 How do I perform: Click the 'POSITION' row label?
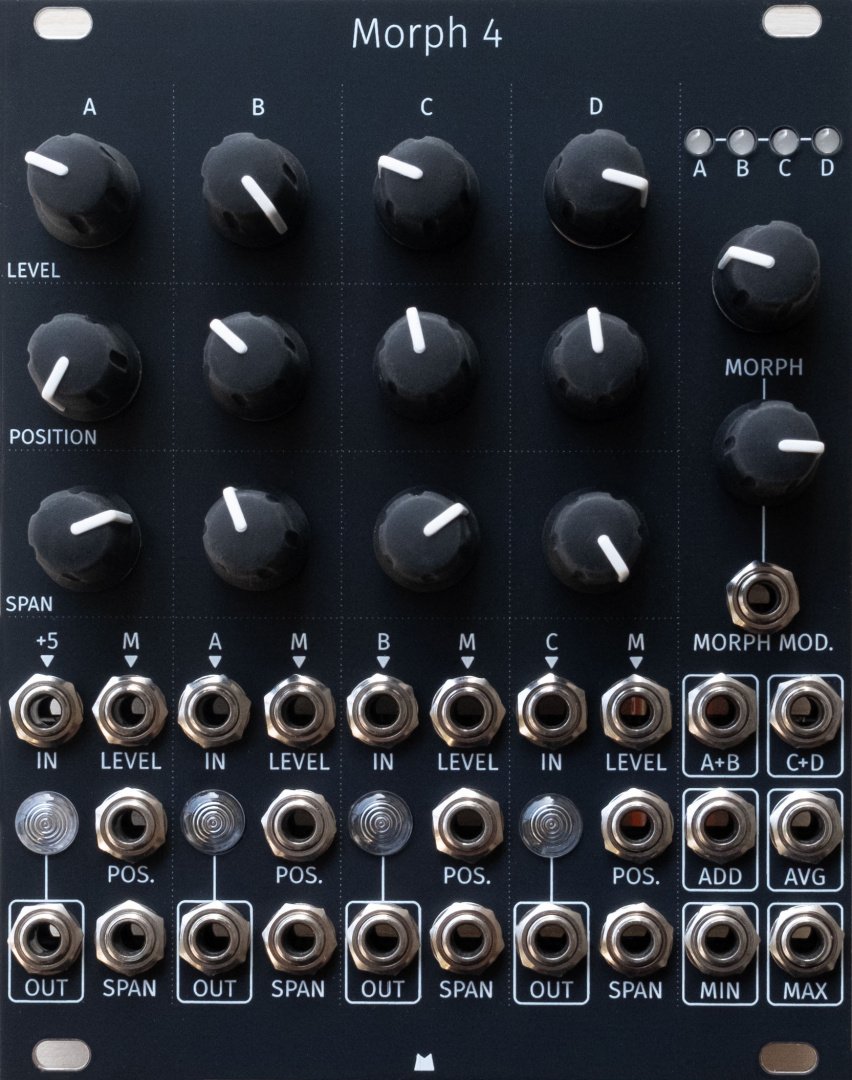click(52, 437)
